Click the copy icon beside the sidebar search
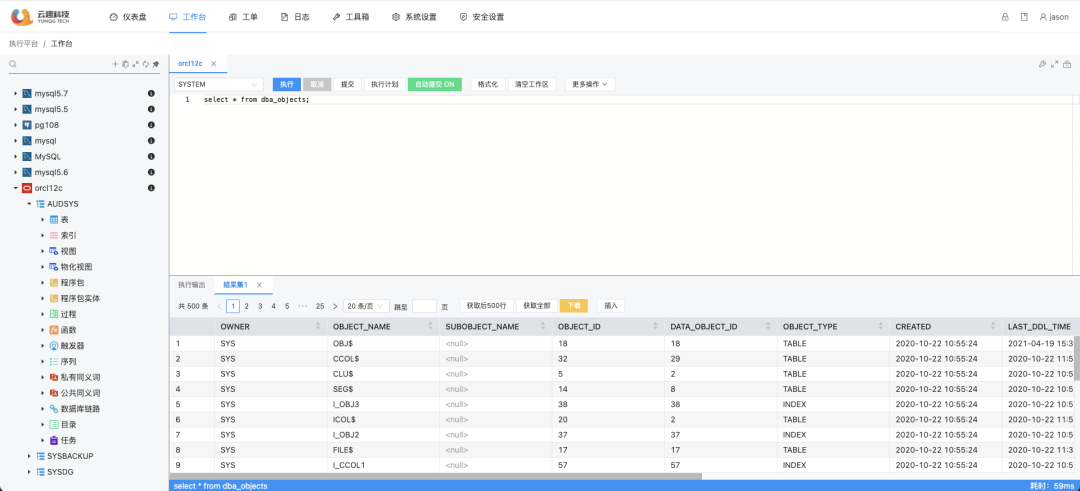This screenshot has height=491, width=1080. 125,64
